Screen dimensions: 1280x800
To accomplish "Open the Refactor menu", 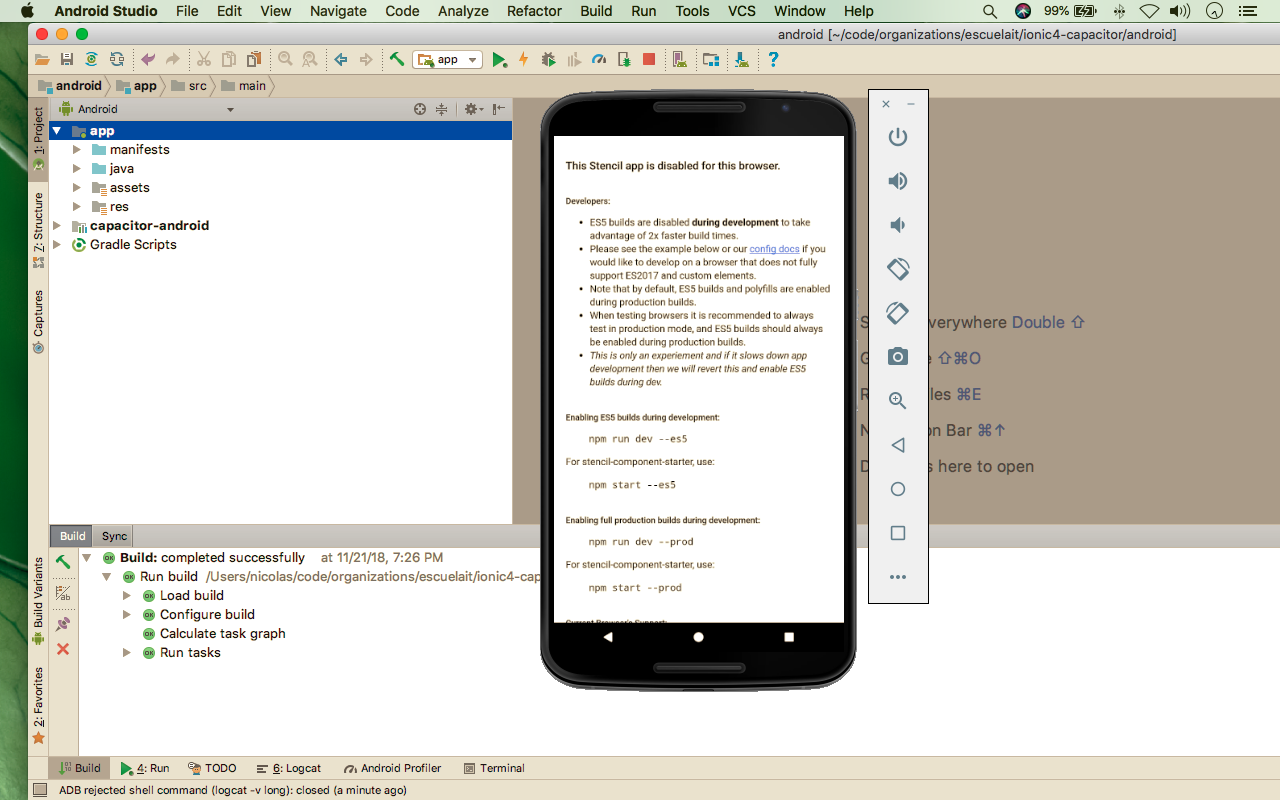I will click(534, 11).
